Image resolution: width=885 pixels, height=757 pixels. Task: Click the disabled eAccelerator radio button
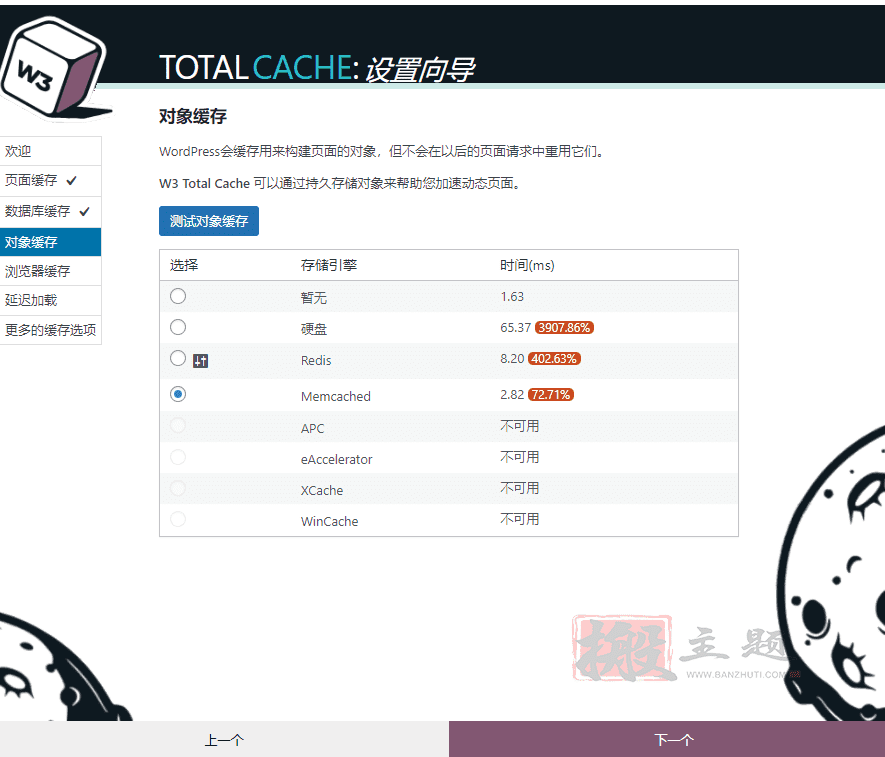(178, 457)
